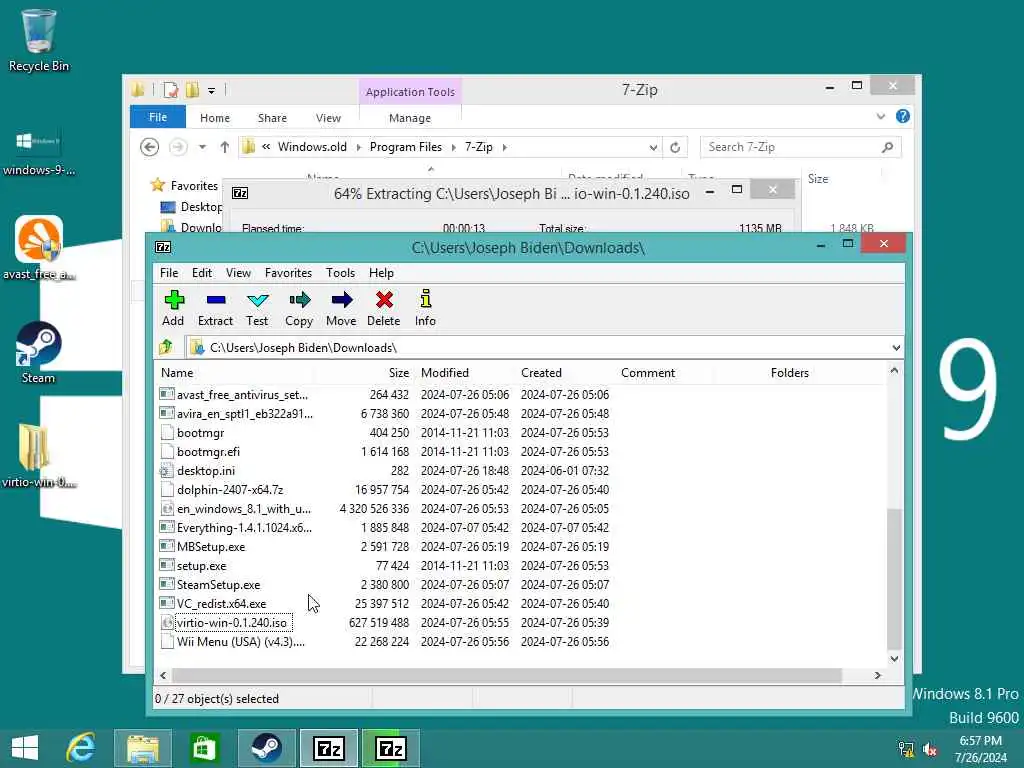Open the Explorer recent locations dropdown arrow

click(202, 147)
